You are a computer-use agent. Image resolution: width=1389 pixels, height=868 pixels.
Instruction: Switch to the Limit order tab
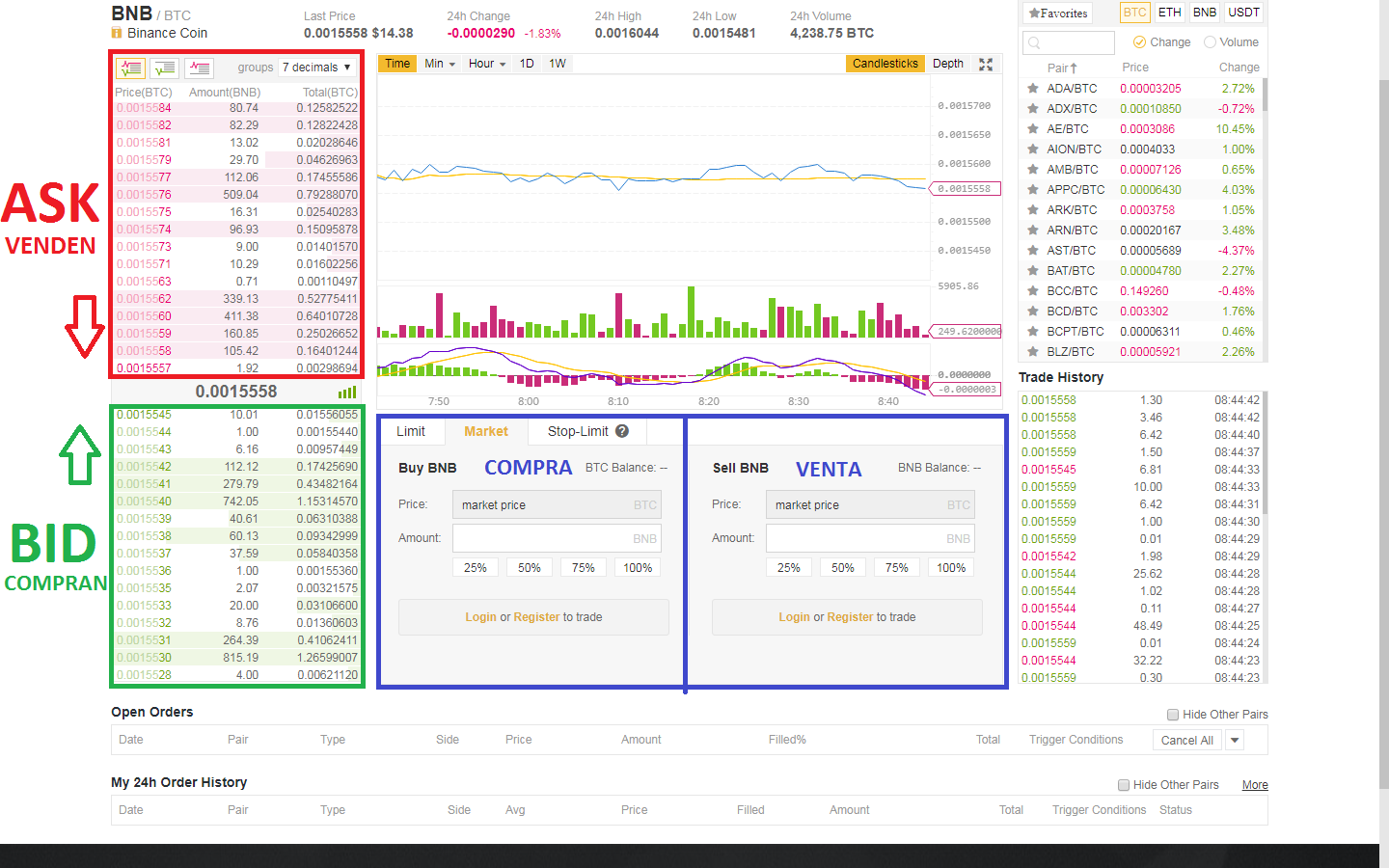[411, 431]
